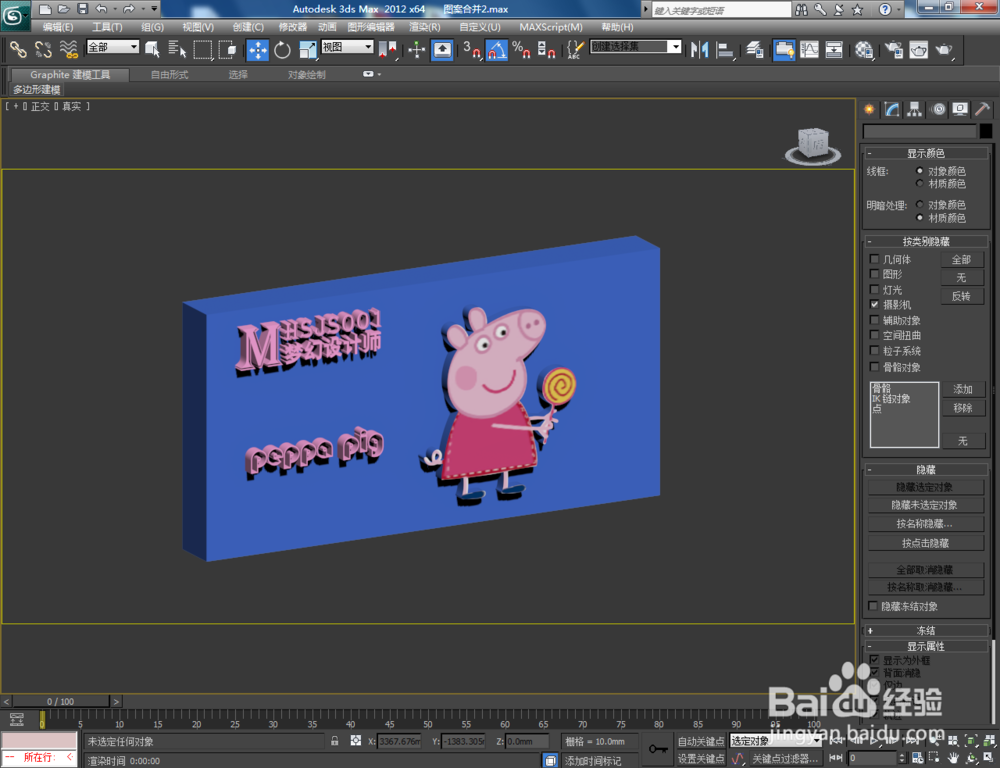Click the rightmost Render Production teapot icon

(x=943, y=49)
